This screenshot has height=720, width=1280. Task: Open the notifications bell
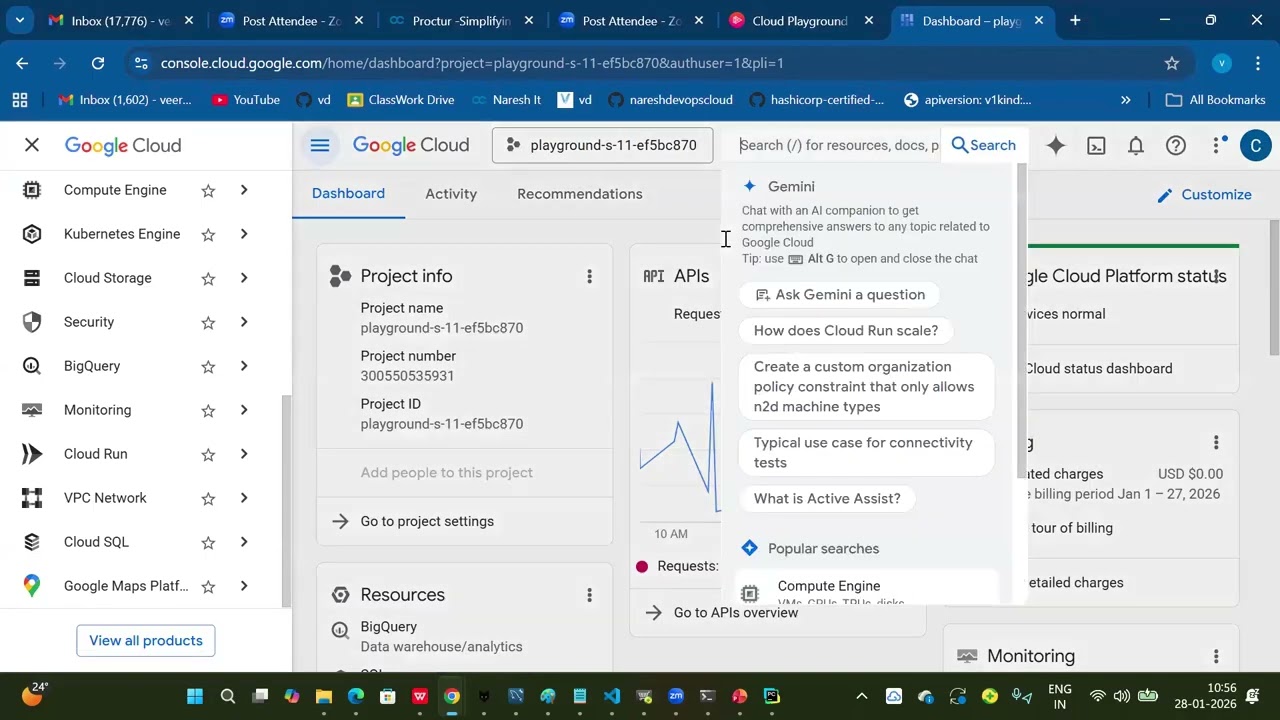coord(1136,146)
